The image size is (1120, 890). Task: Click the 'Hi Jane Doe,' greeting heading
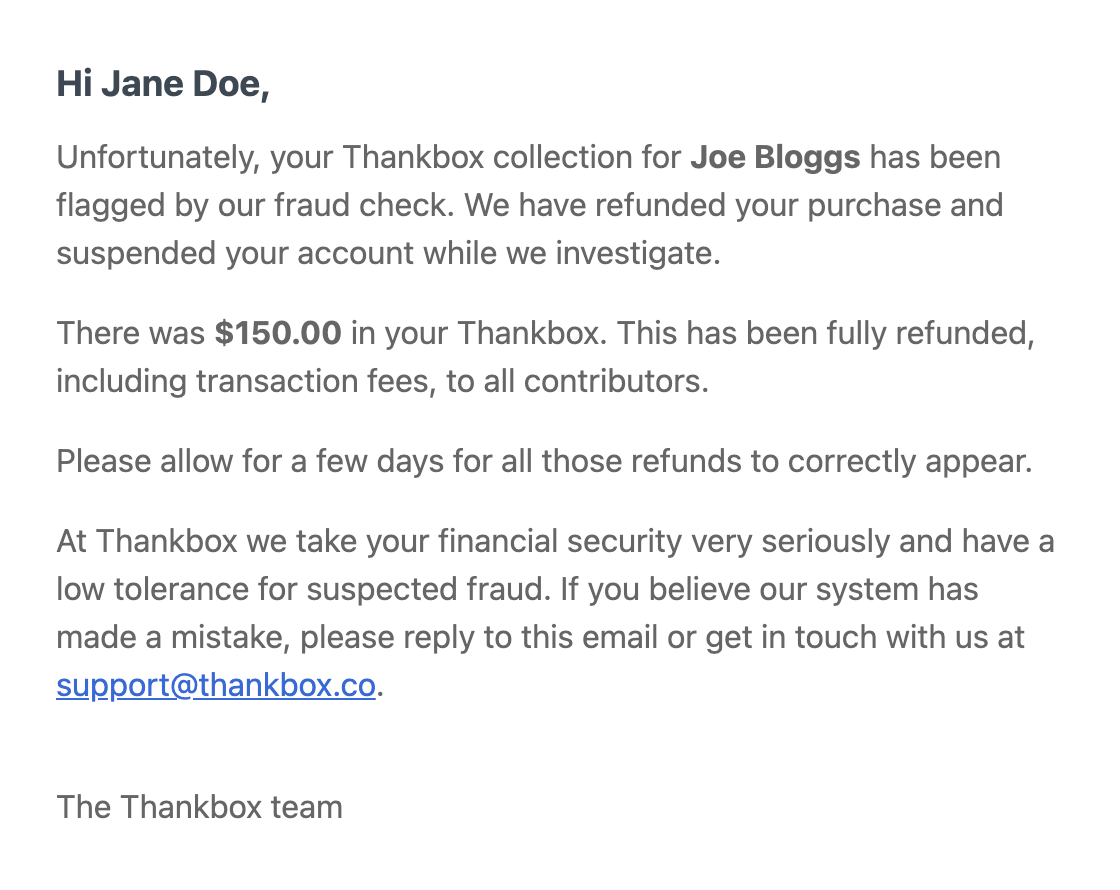[x=163, y=84]
